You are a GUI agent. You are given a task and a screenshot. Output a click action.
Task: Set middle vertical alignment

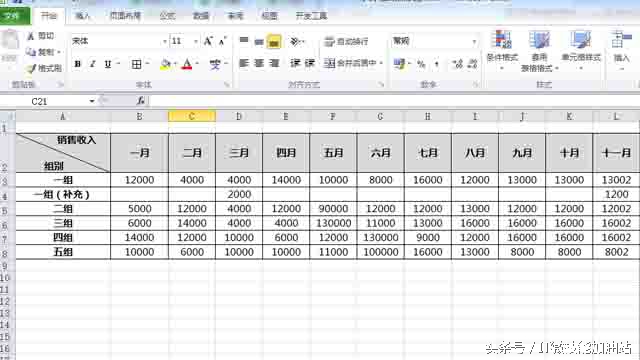point(259,41)
